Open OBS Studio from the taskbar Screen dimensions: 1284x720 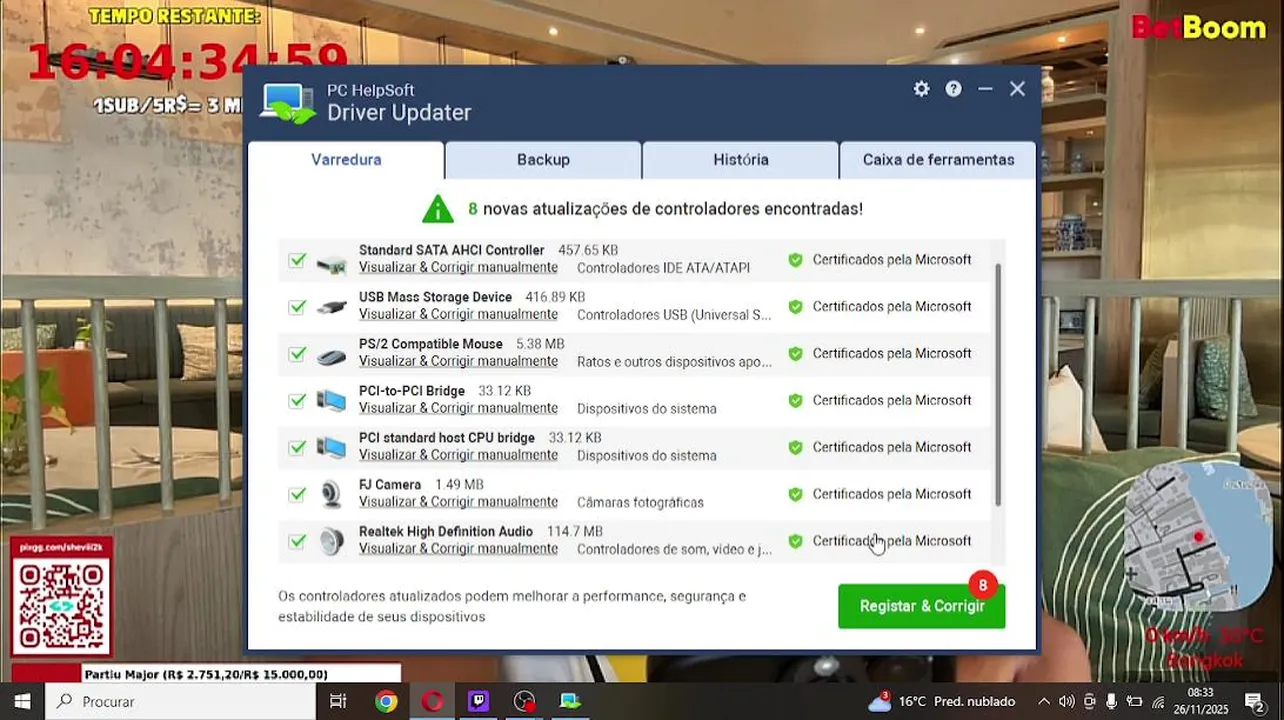click(524, 701)
